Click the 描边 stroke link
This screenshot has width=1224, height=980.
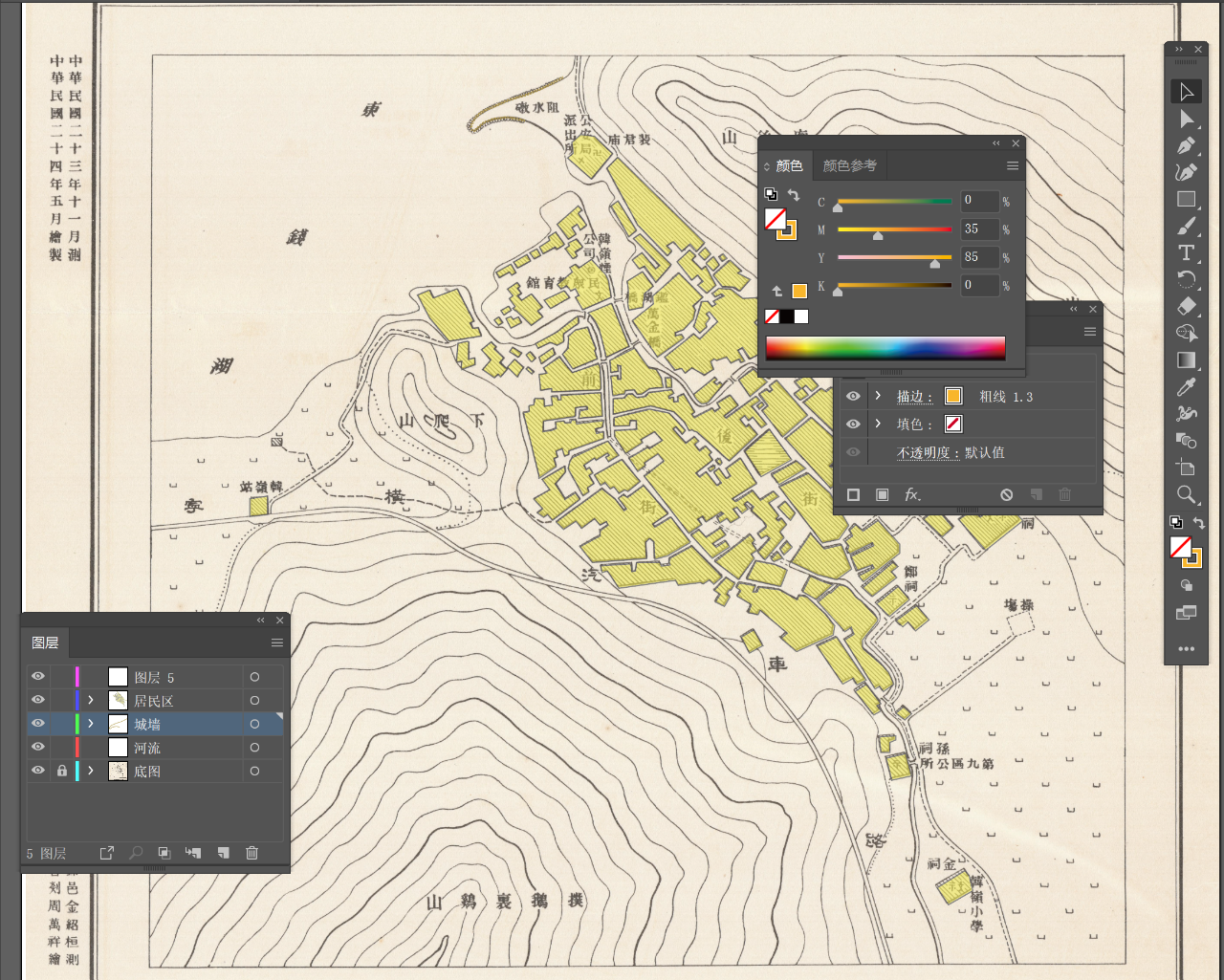pos(913,397)
